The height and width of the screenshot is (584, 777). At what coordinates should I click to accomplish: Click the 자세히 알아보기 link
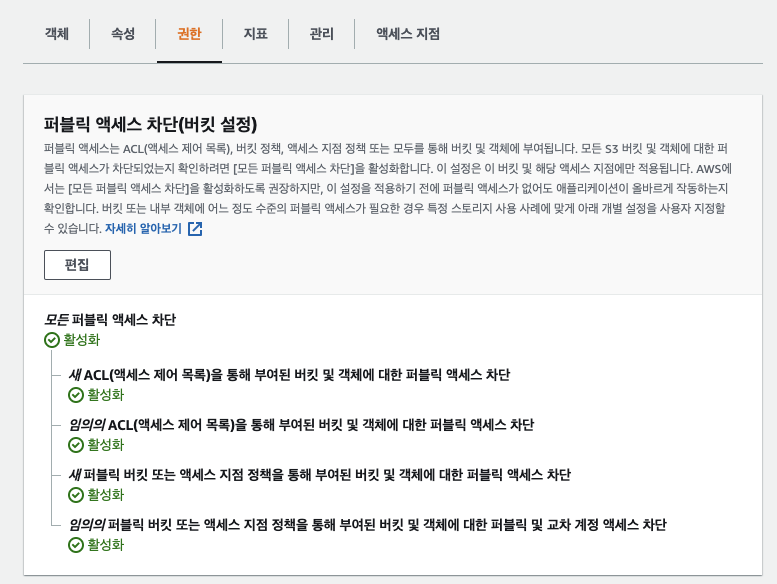[x=143, y=228]
